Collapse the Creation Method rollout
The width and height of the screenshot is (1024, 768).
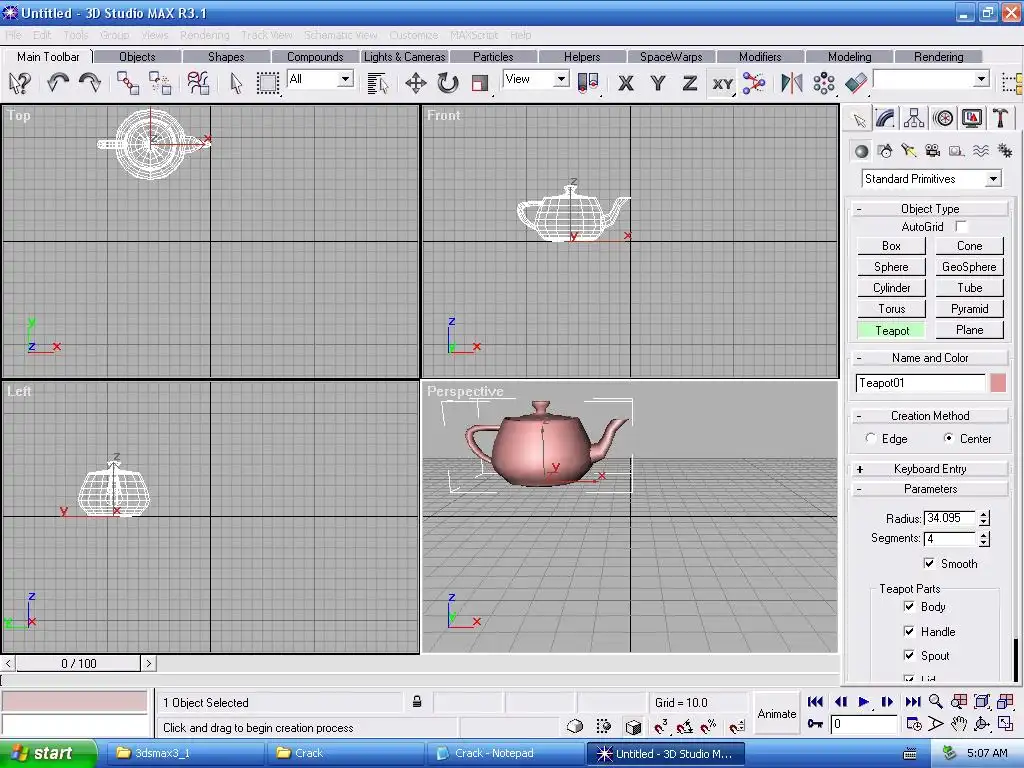930,416
